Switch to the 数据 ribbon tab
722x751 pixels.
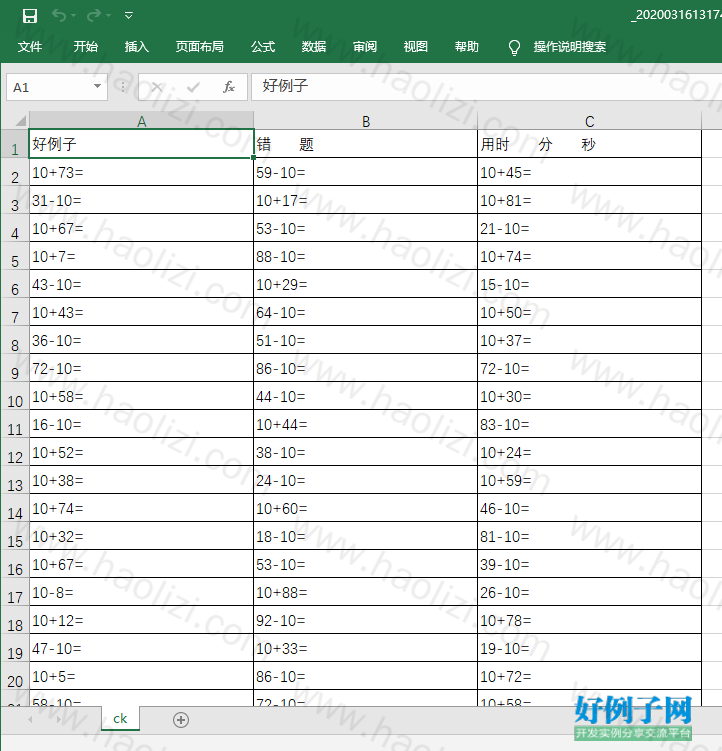coord(314,46)
